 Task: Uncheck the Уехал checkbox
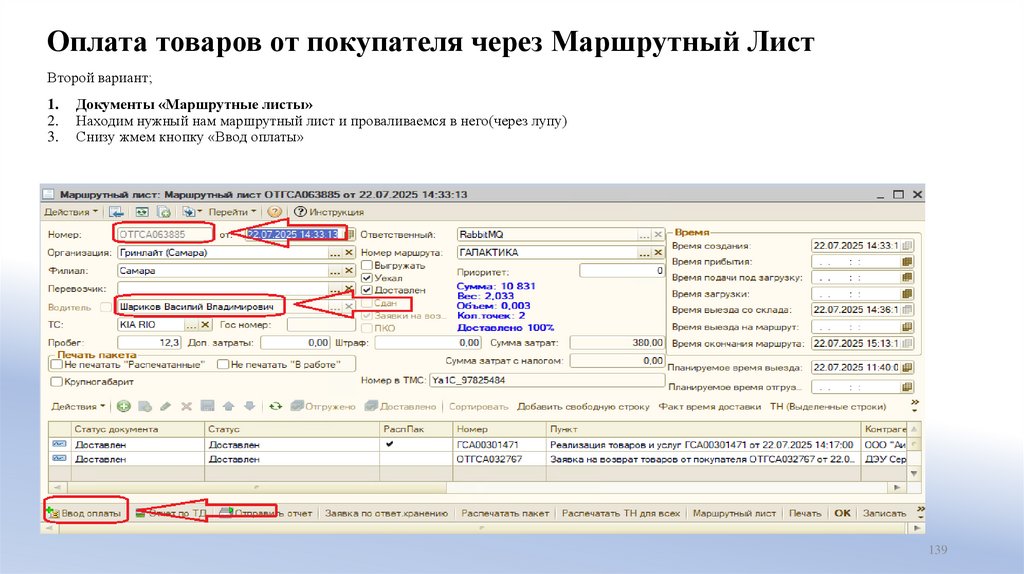pos(367,278)
